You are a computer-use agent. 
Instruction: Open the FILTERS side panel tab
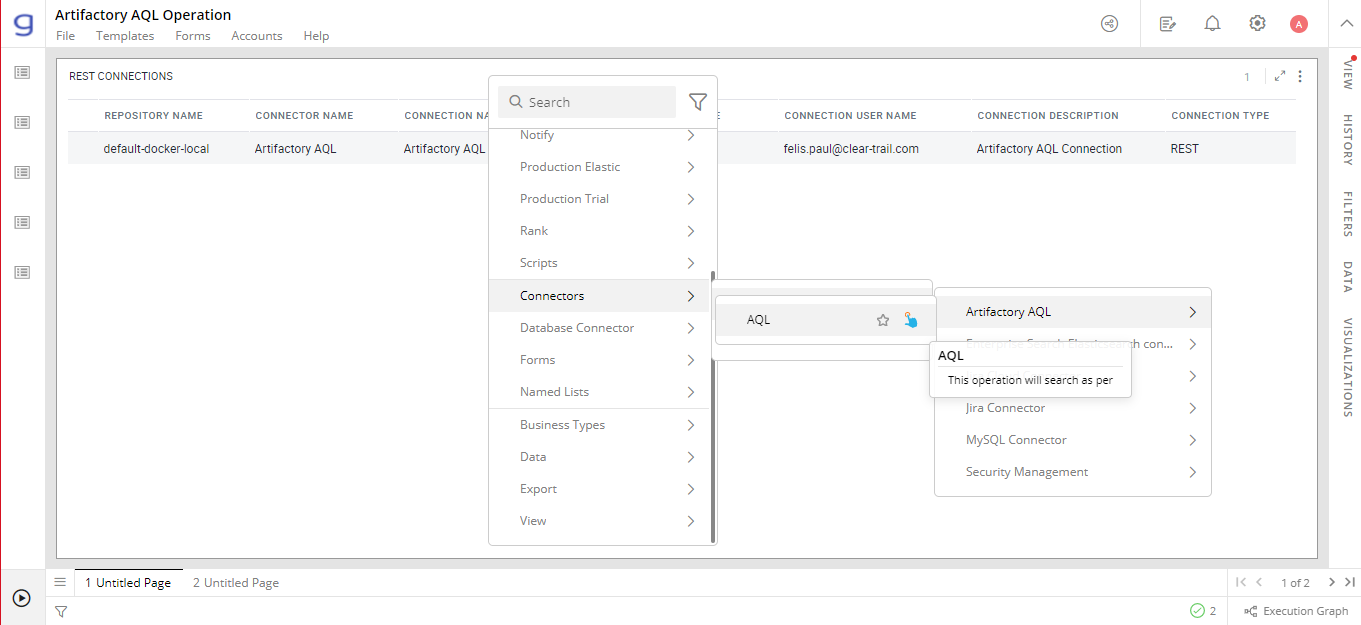(x=1347, y=214)
